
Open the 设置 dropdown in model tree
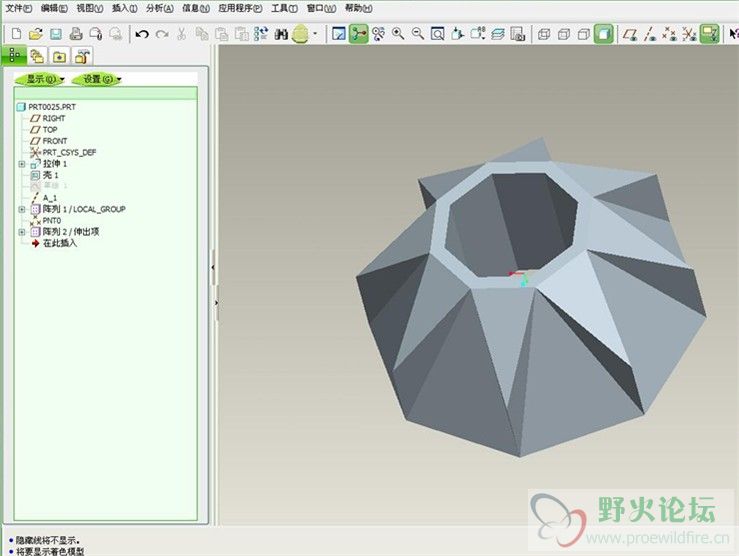point(98,79)
